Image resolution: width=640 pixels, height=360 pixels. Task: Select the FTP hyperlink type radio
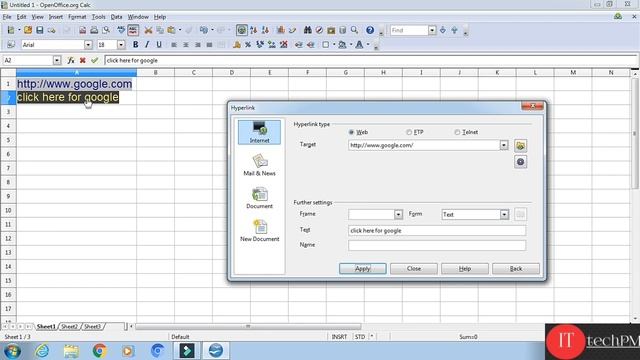(409, 132)
